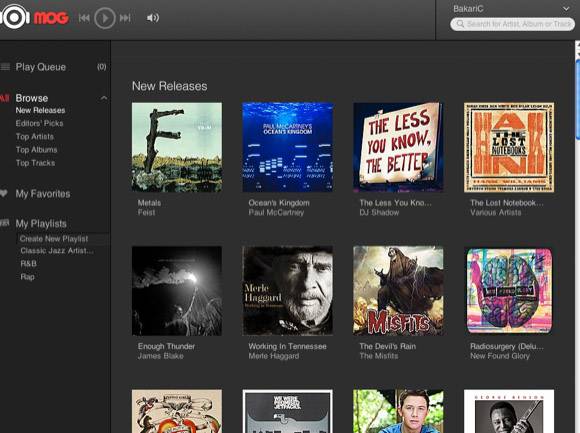Open the Enough Thunder album cover
580x433 pixels.
point(177,291)
